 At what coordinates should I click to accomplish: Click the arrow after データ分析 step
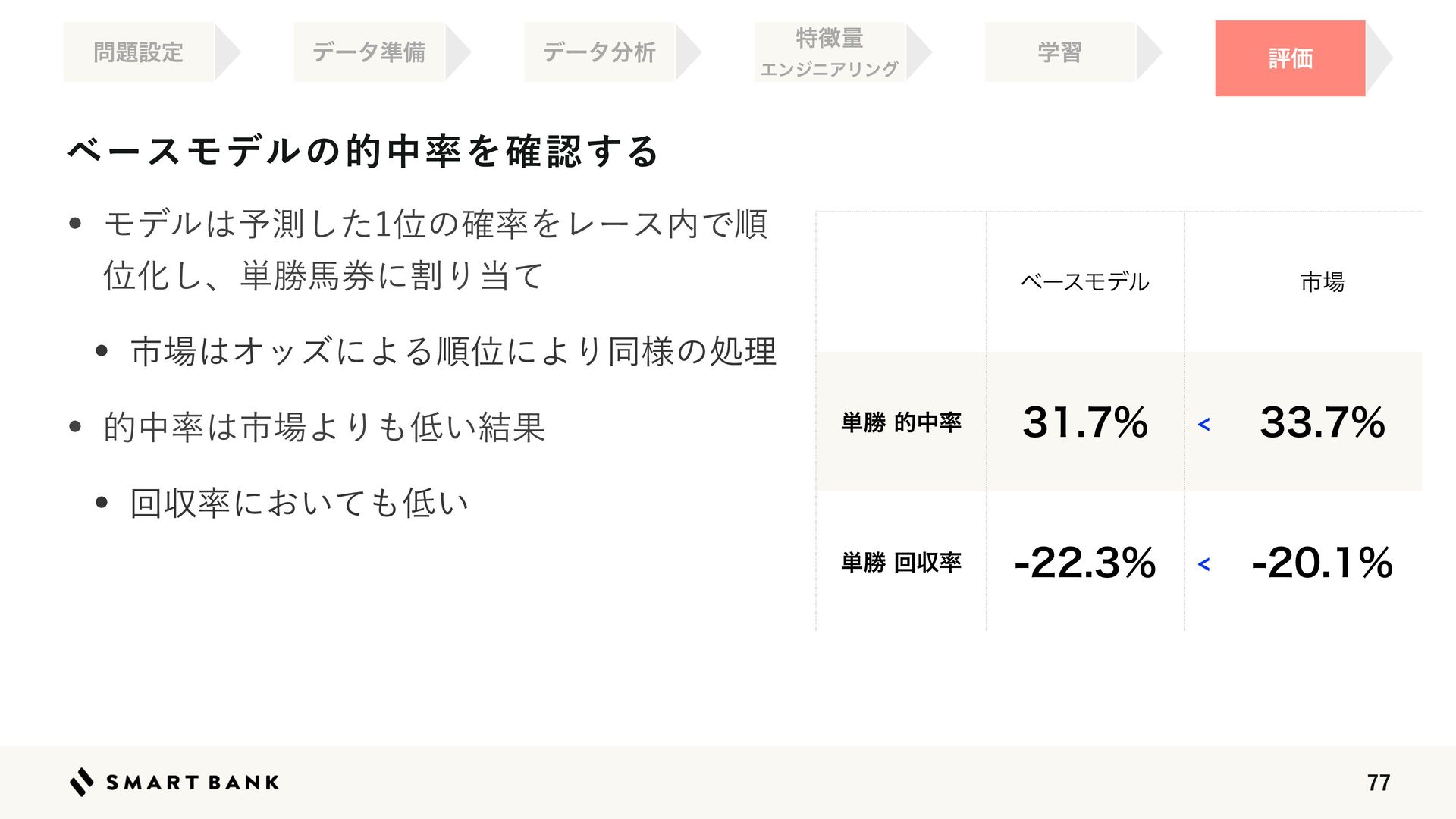[x=688, y=52]
